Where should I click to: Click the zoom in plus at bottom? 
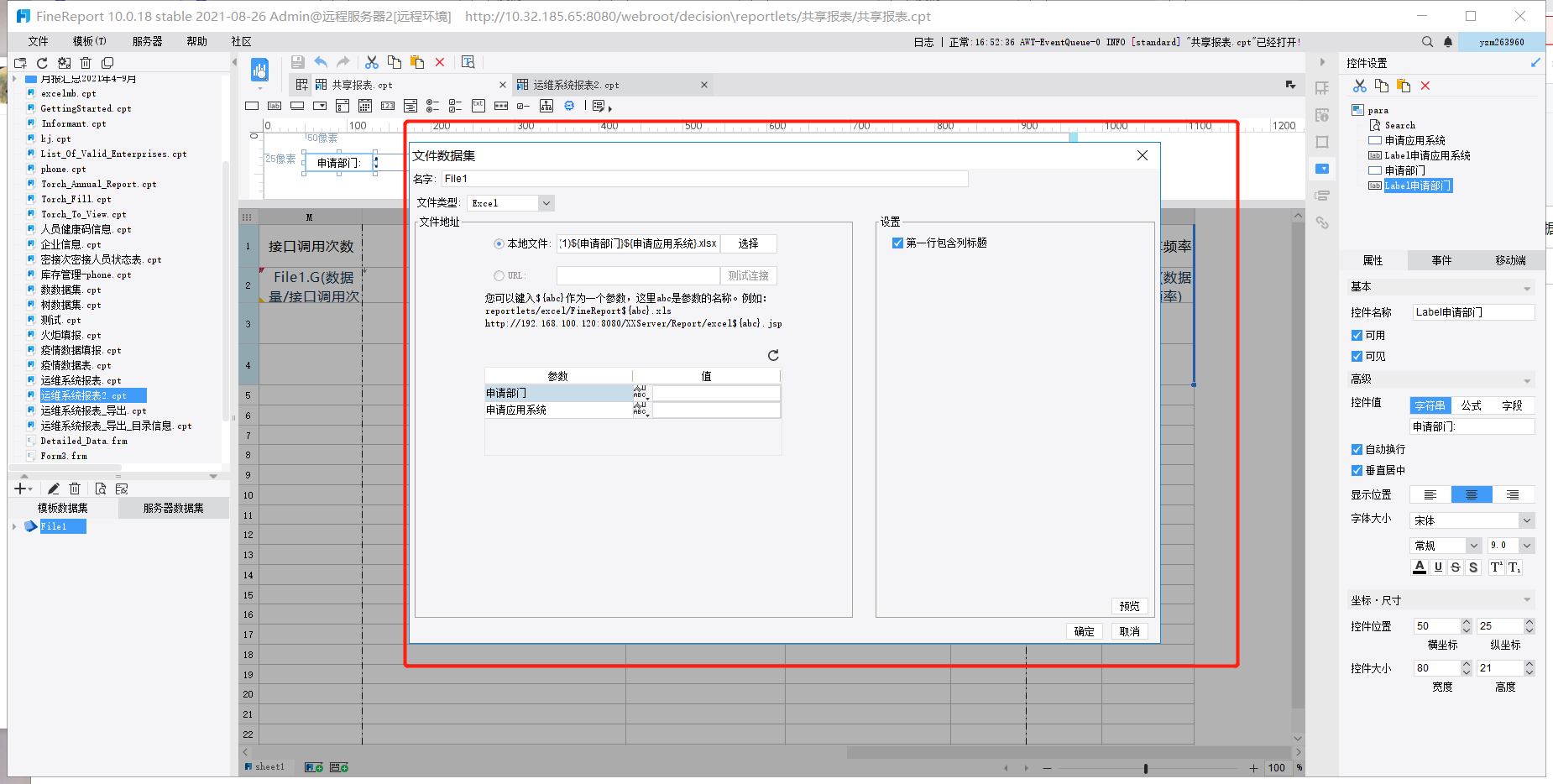(x=1253, y=768)
